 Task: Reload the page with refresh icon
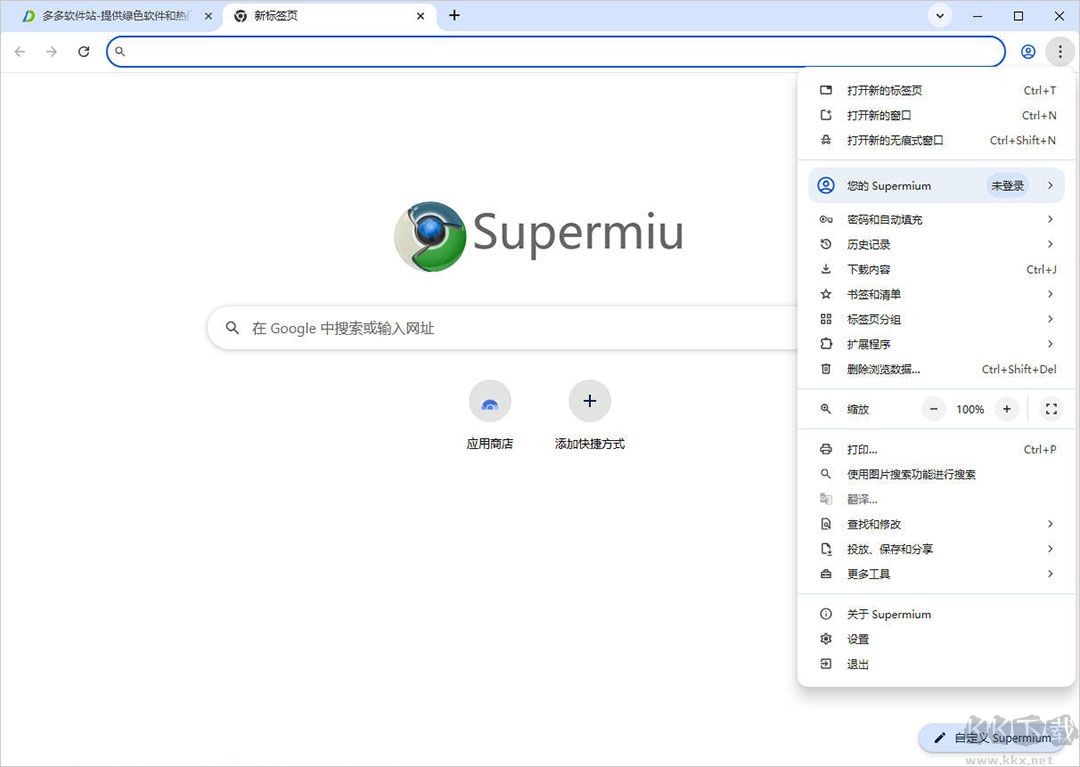(x=83, y=52)
